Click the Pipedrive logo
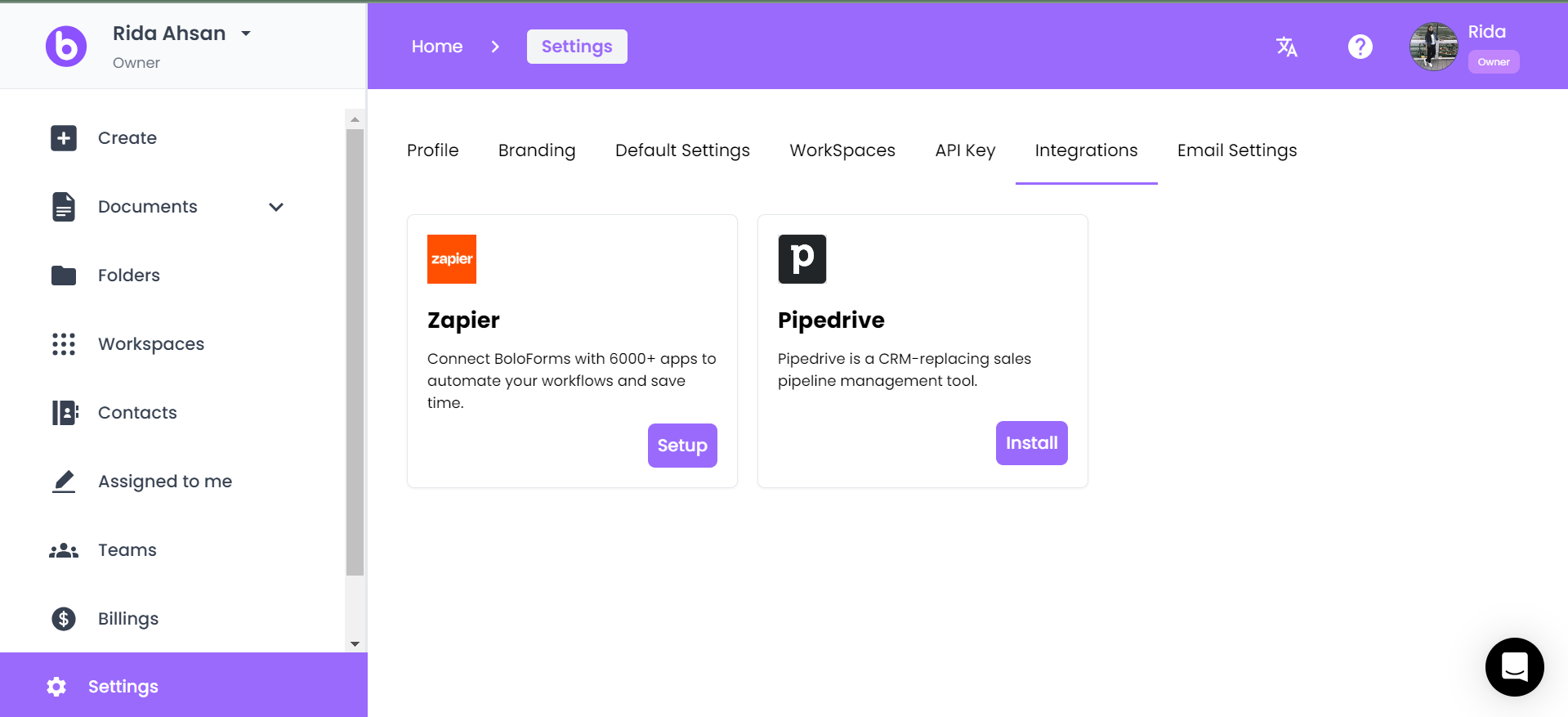Viewport: 1568px width, 717px height. (x=802, y=259)
